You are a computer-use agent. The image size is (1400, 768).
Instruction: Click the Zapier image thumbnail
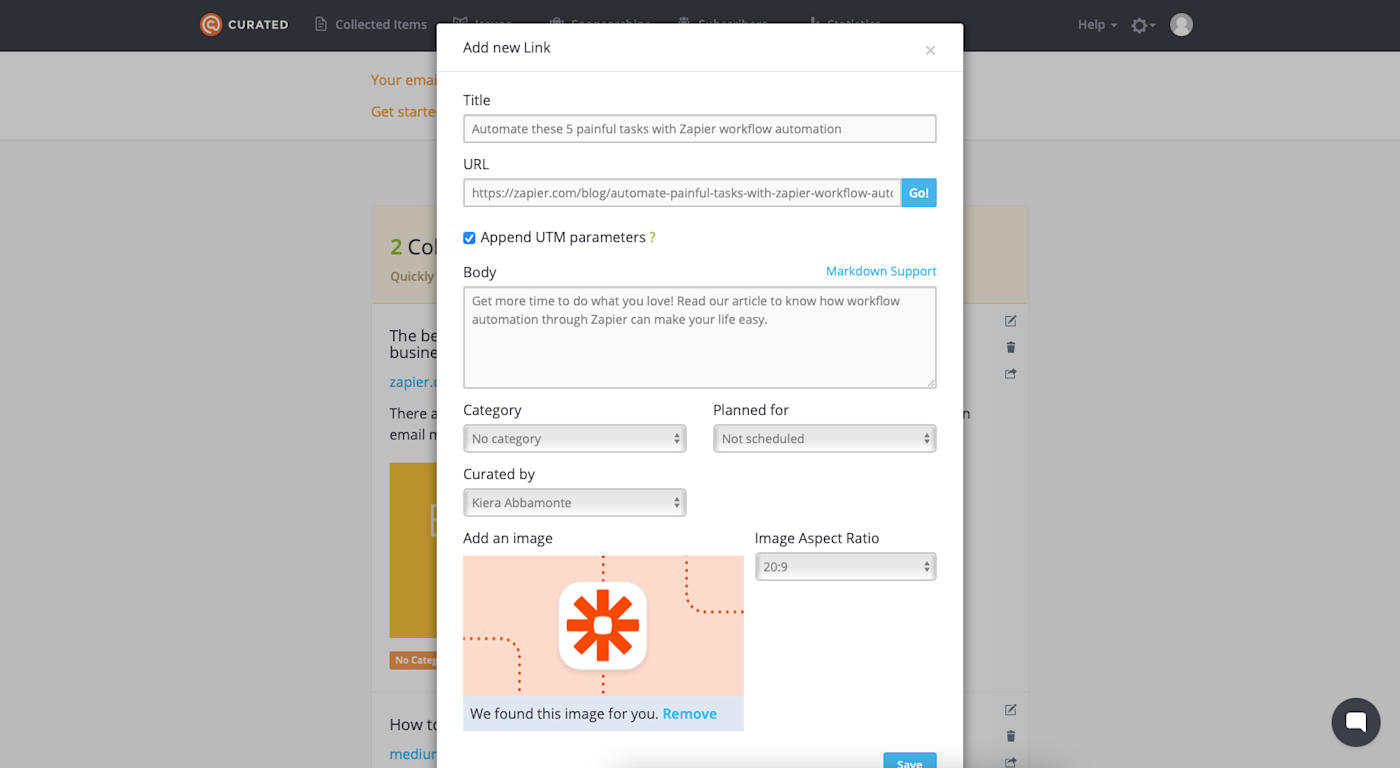coord(603,625)
